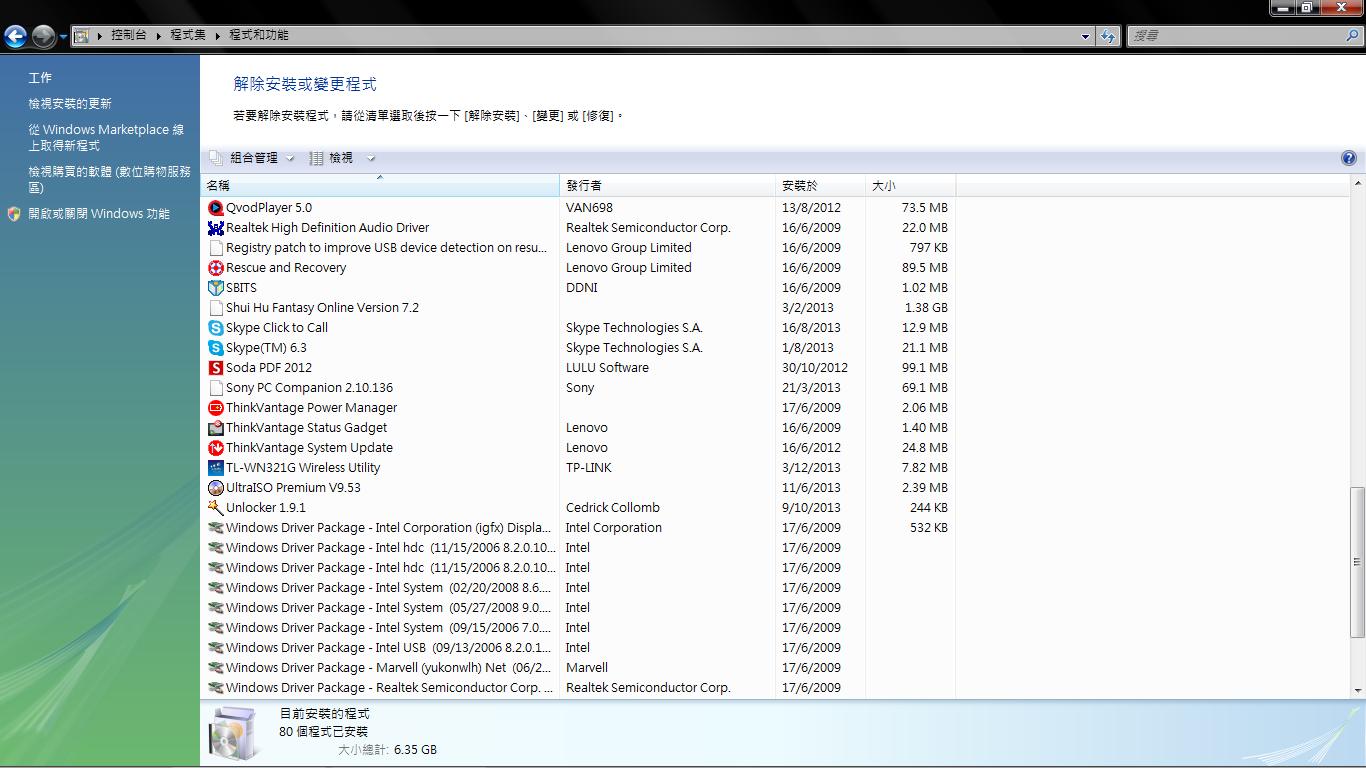Click the ThinkVantage Power Manager icon
1366x768 pixels.
pyautogui.click(x=215, y=408)
